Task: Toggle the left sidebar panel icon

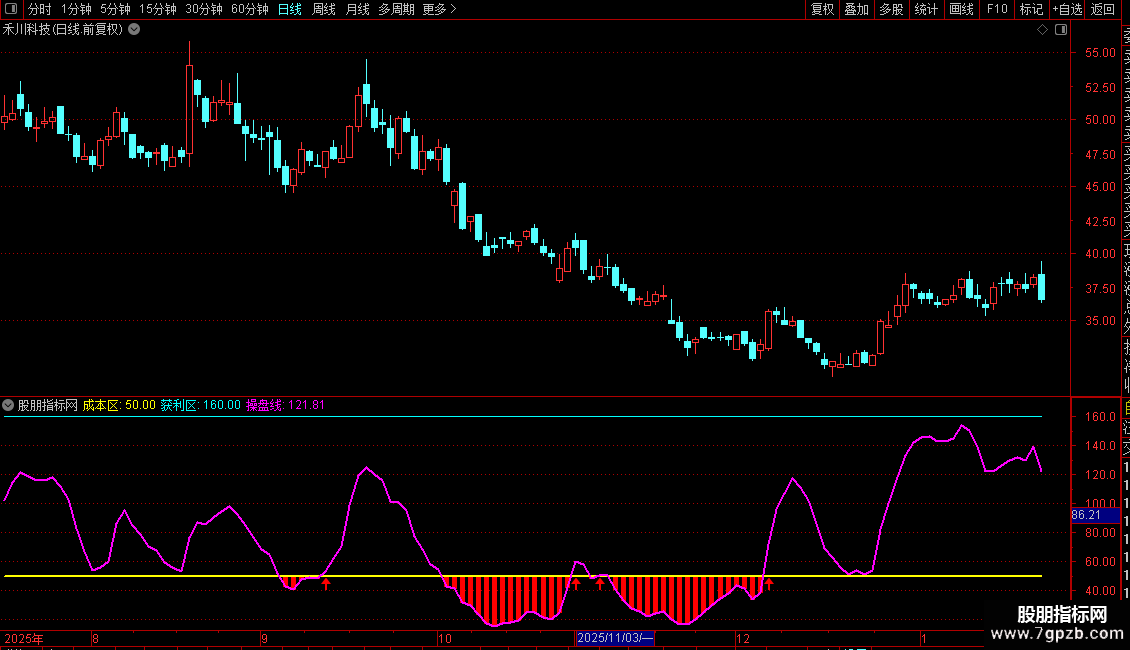Action: point(11,10)
